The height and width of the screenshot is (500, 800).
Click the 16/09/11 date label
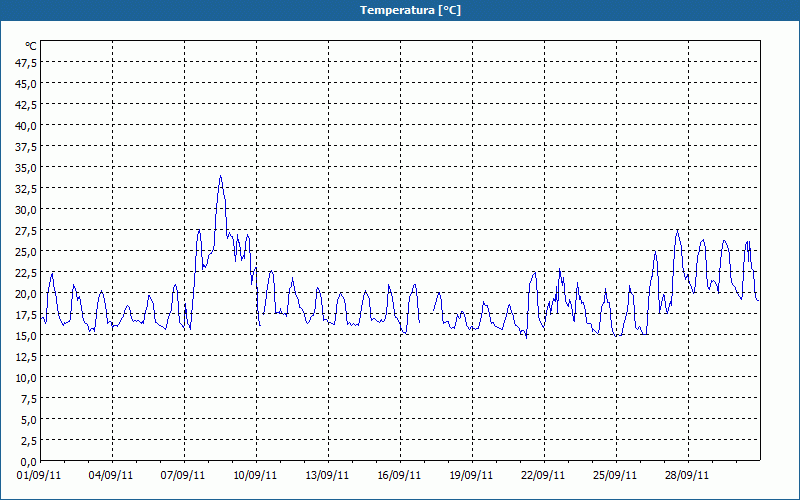[x=399, y=476]
